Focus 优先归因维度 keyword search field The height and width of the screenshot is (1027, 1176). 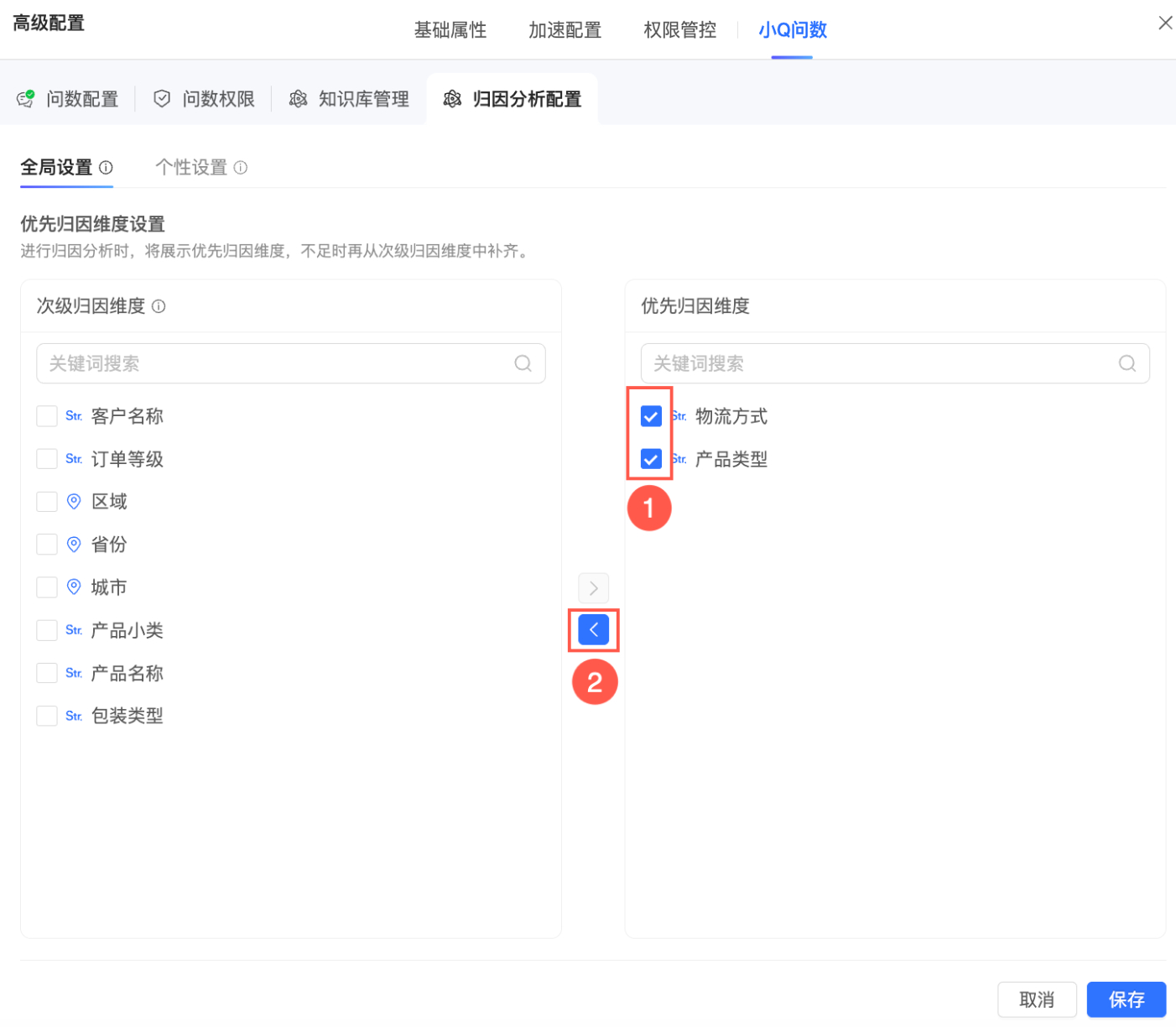[895, 363]
